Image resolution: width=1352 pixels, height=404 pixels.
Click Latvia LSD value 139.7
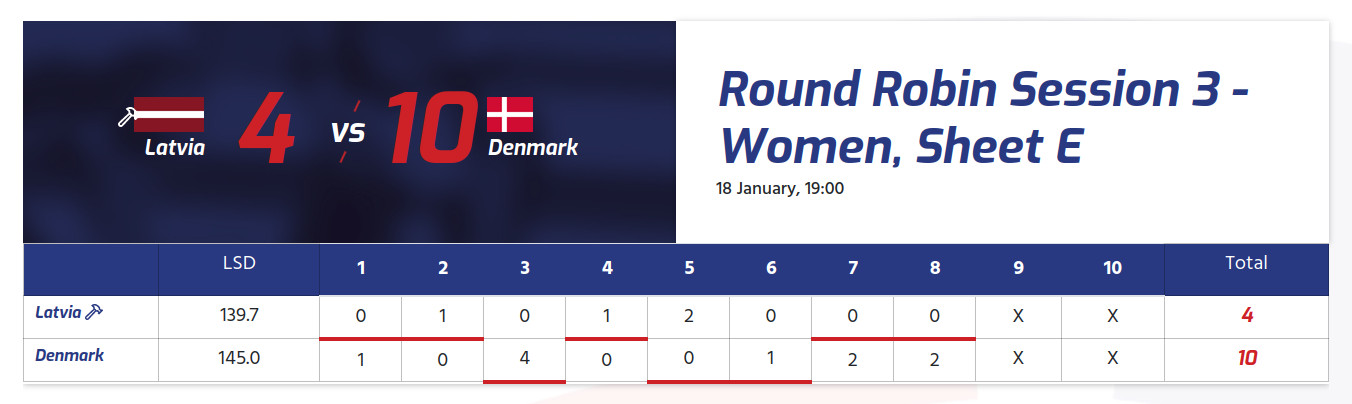click(239, 316)
